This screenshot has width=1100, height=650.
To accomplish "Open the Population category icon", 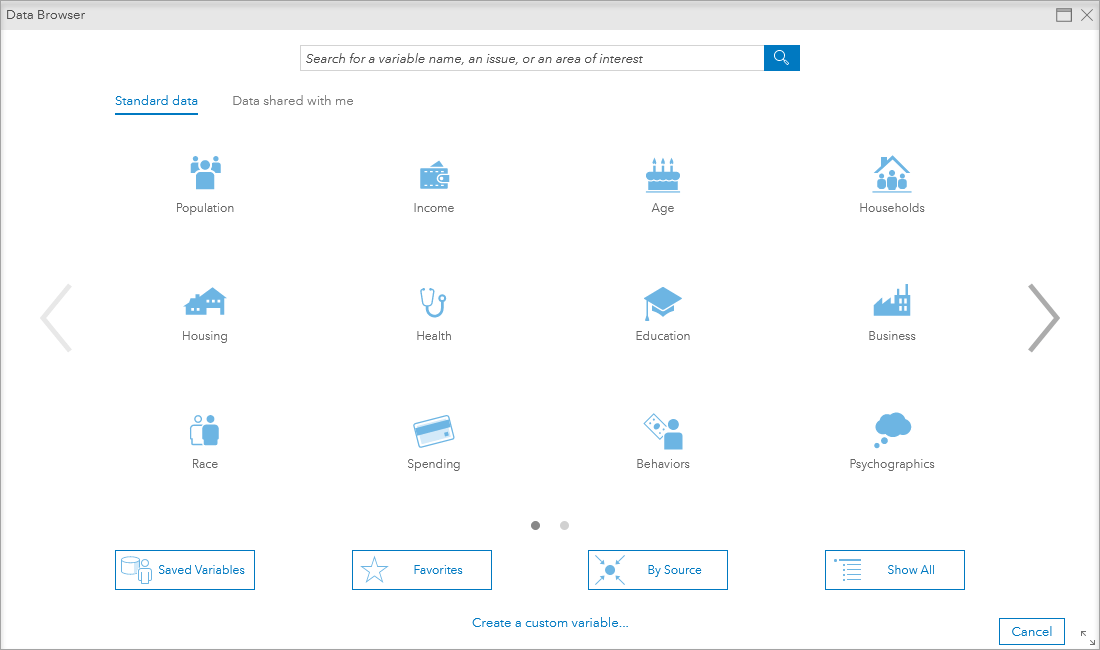I will pos(205,173).
